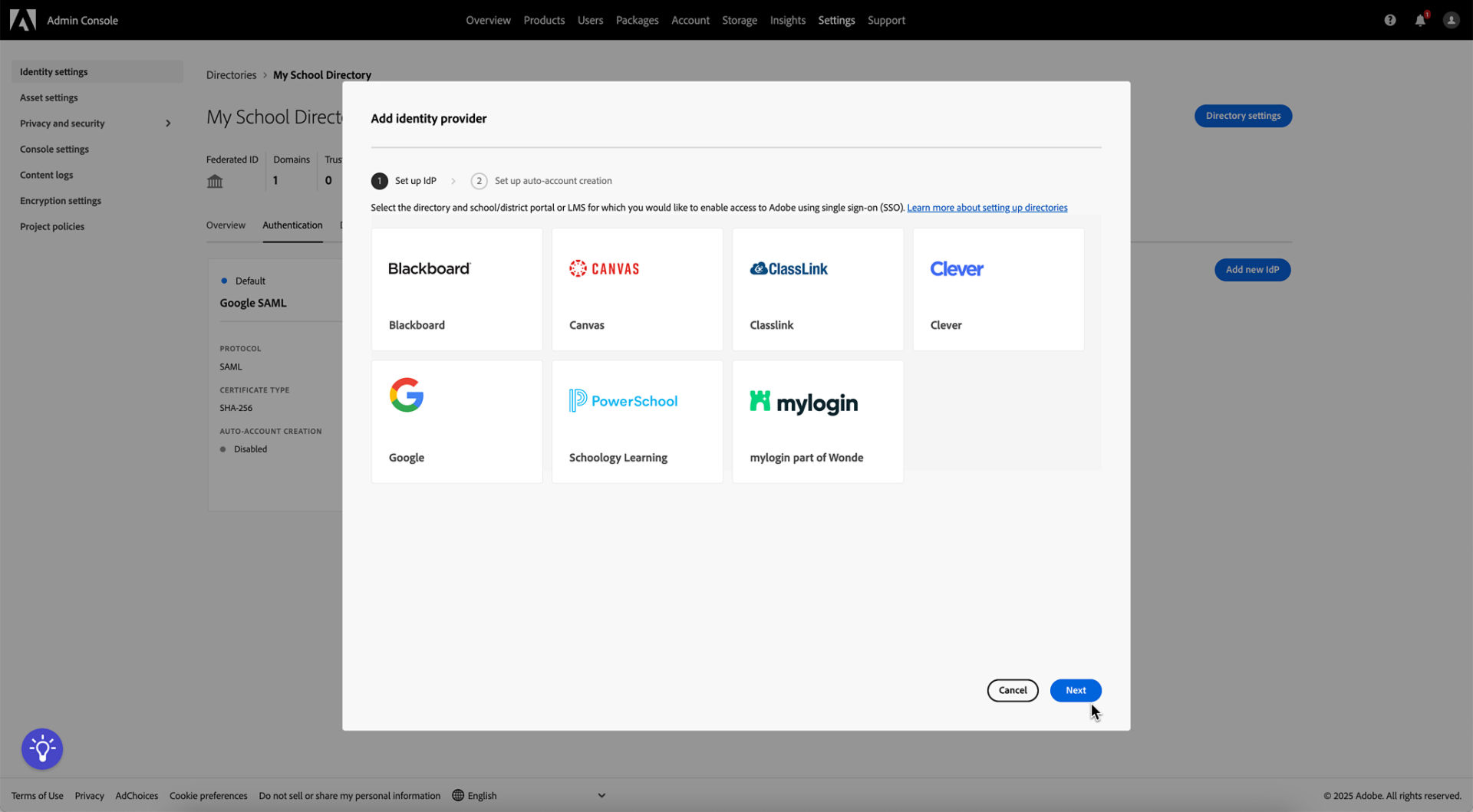
Task: Open Learn more about setting up directories link
Action: click(x=987, y=208)
